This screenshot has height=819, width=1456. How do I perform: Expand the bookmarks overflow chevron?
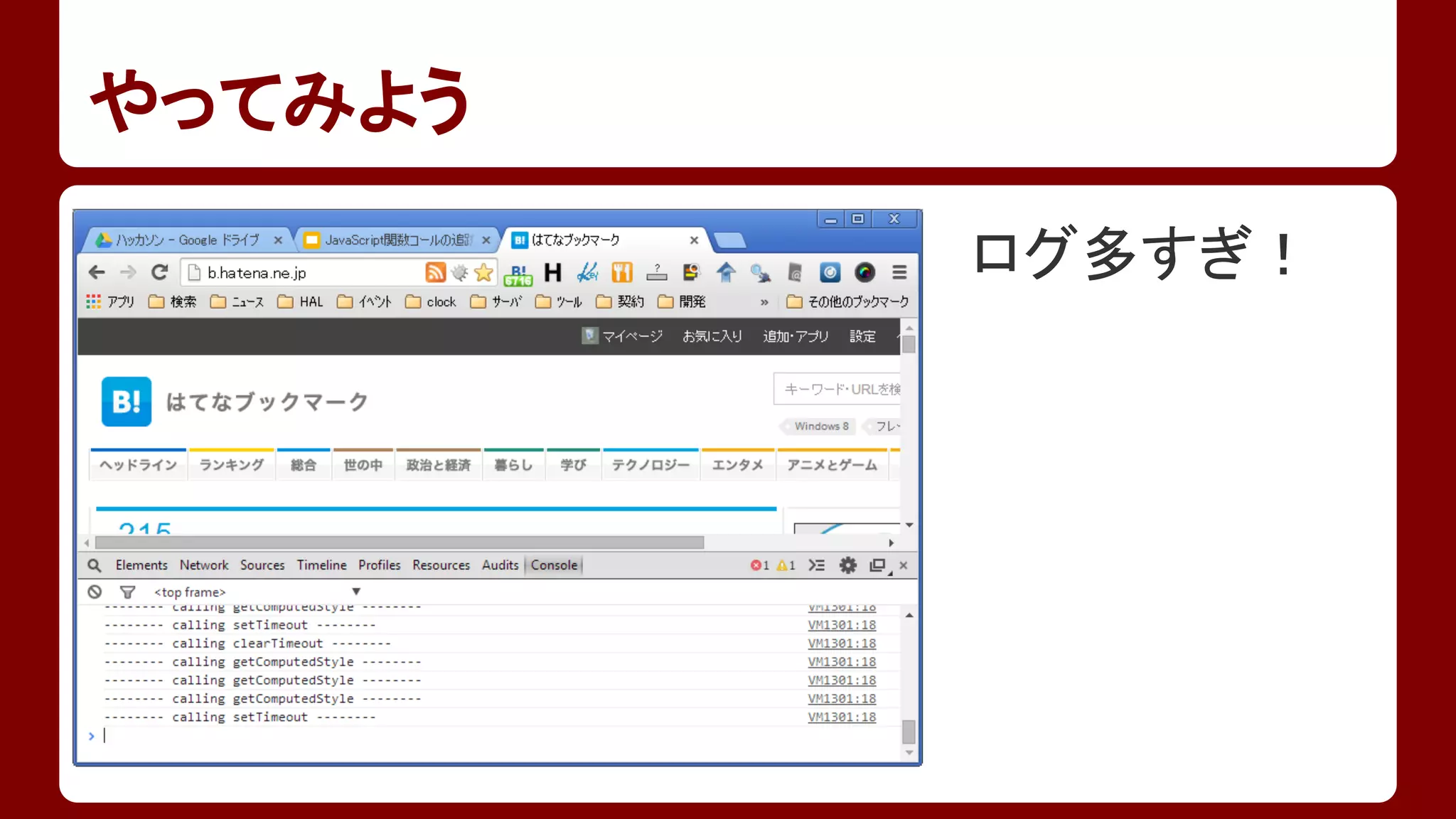pyautogui.click(x=764, y=302)
